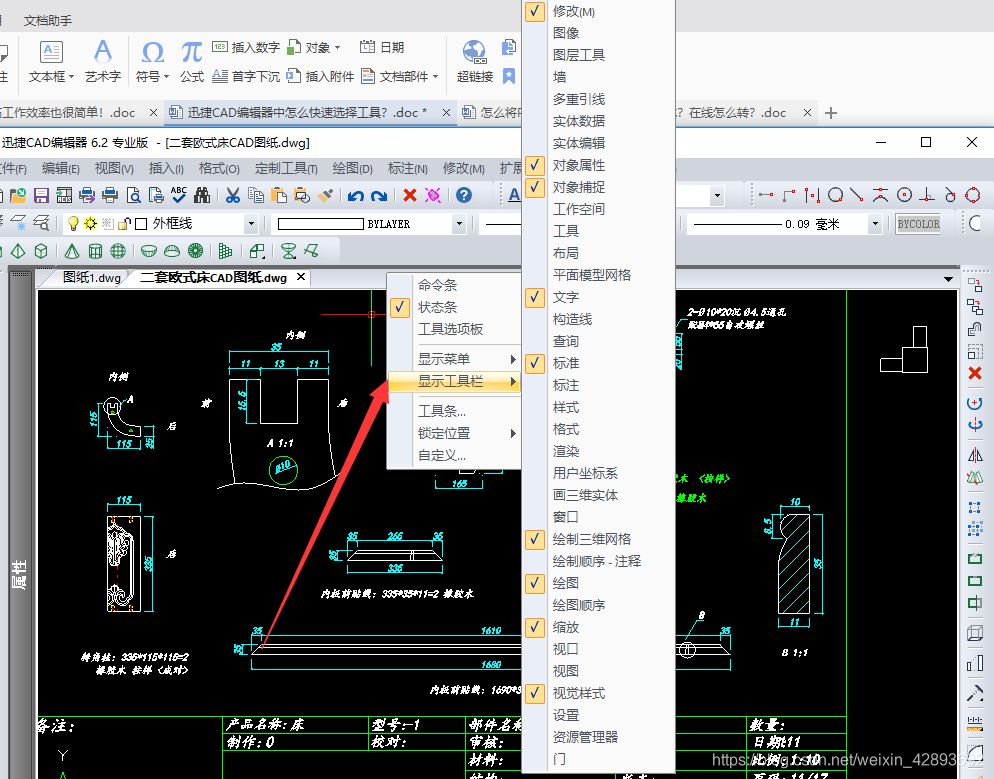
Task: Click the blue Help question mark icon
Action: [x=464, y=195]
